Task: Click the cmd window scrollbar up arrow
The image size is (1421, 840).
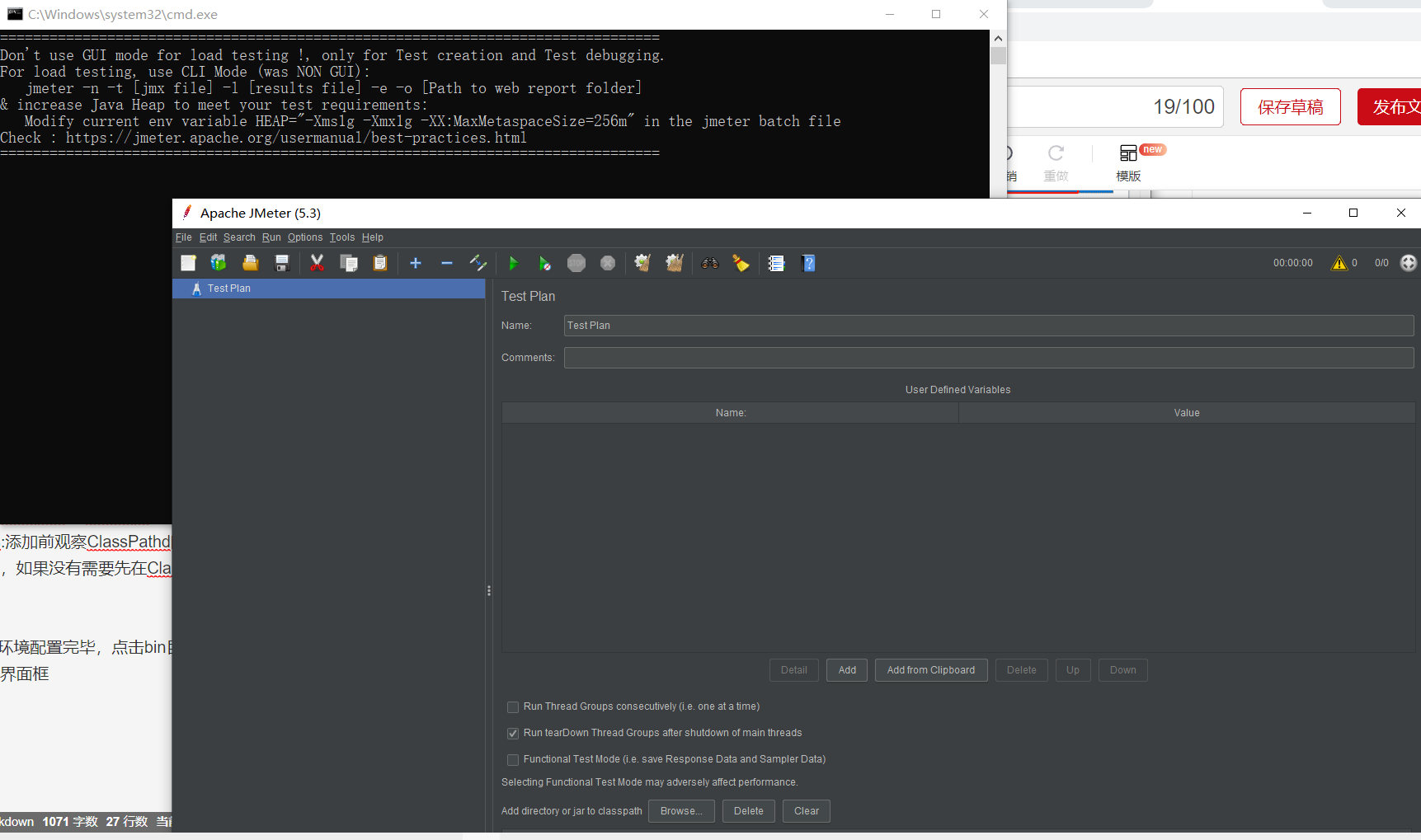Action: pos(998,38)
